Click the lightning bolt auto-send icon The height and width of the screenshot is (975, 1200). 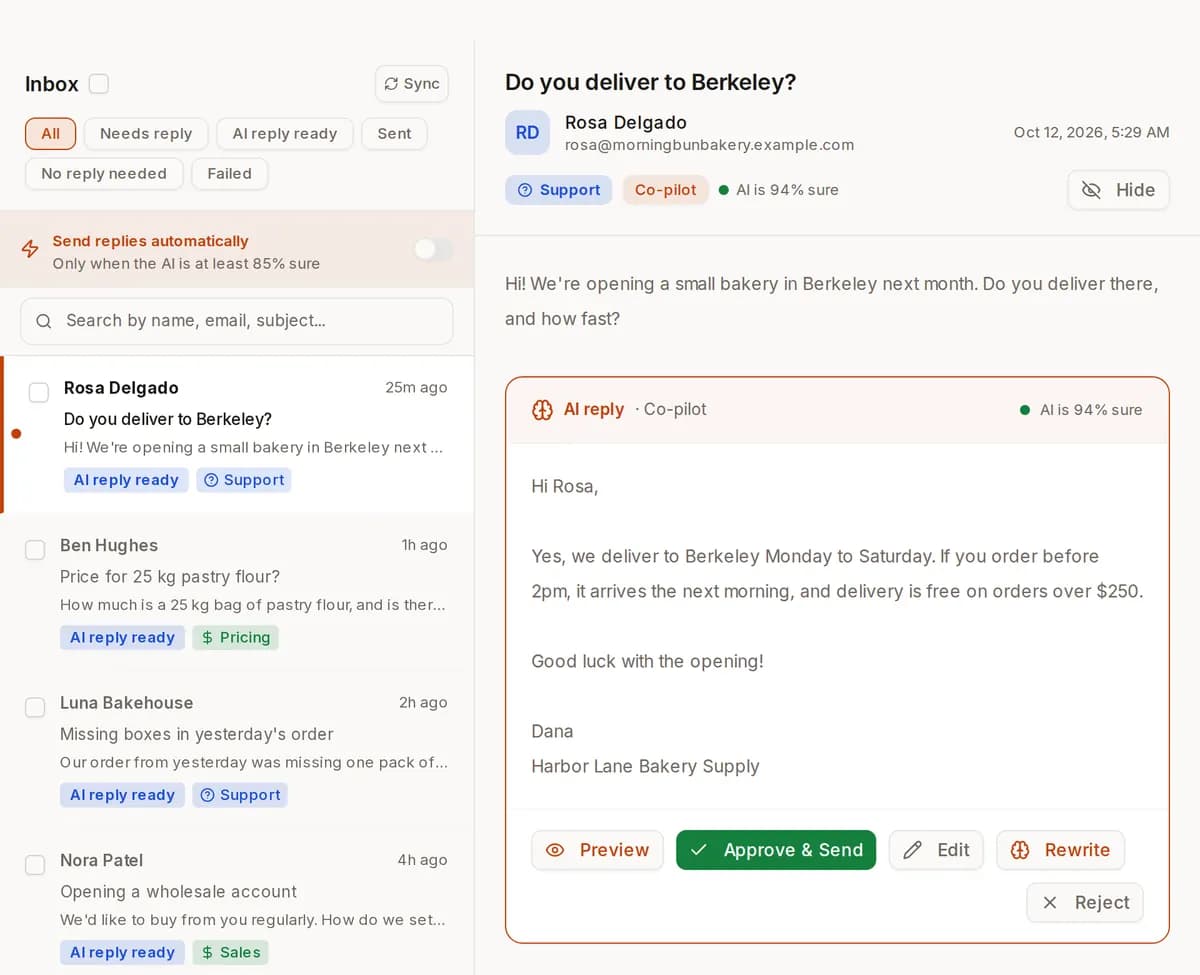click(31, 249)
